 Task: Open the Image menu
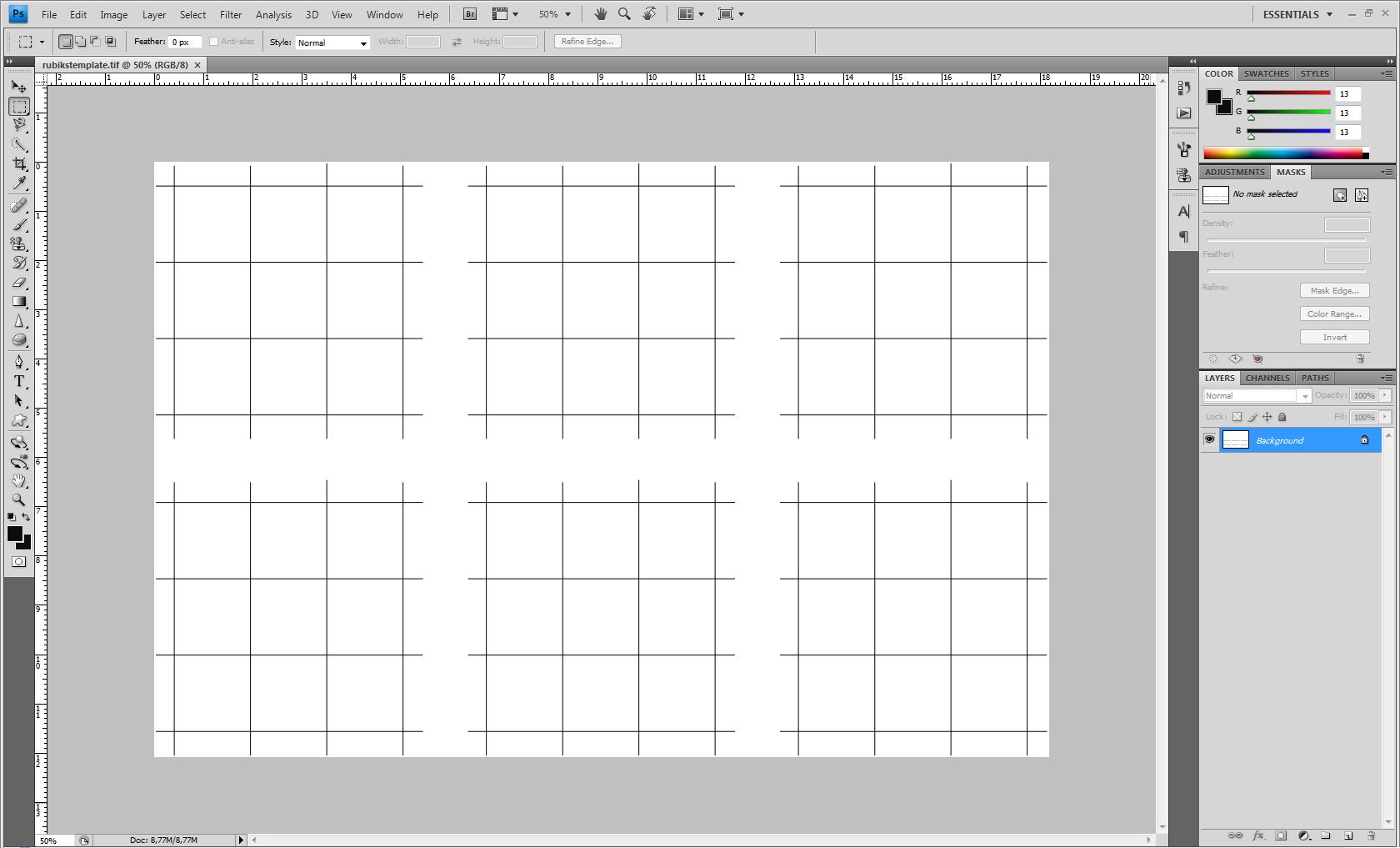click(114, 14)
